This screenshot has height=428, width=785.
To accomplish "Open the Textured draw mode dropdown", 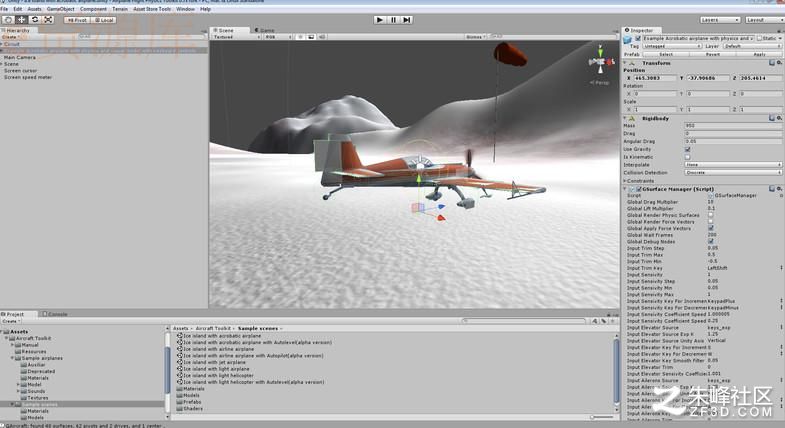I will tap(237, 37).
